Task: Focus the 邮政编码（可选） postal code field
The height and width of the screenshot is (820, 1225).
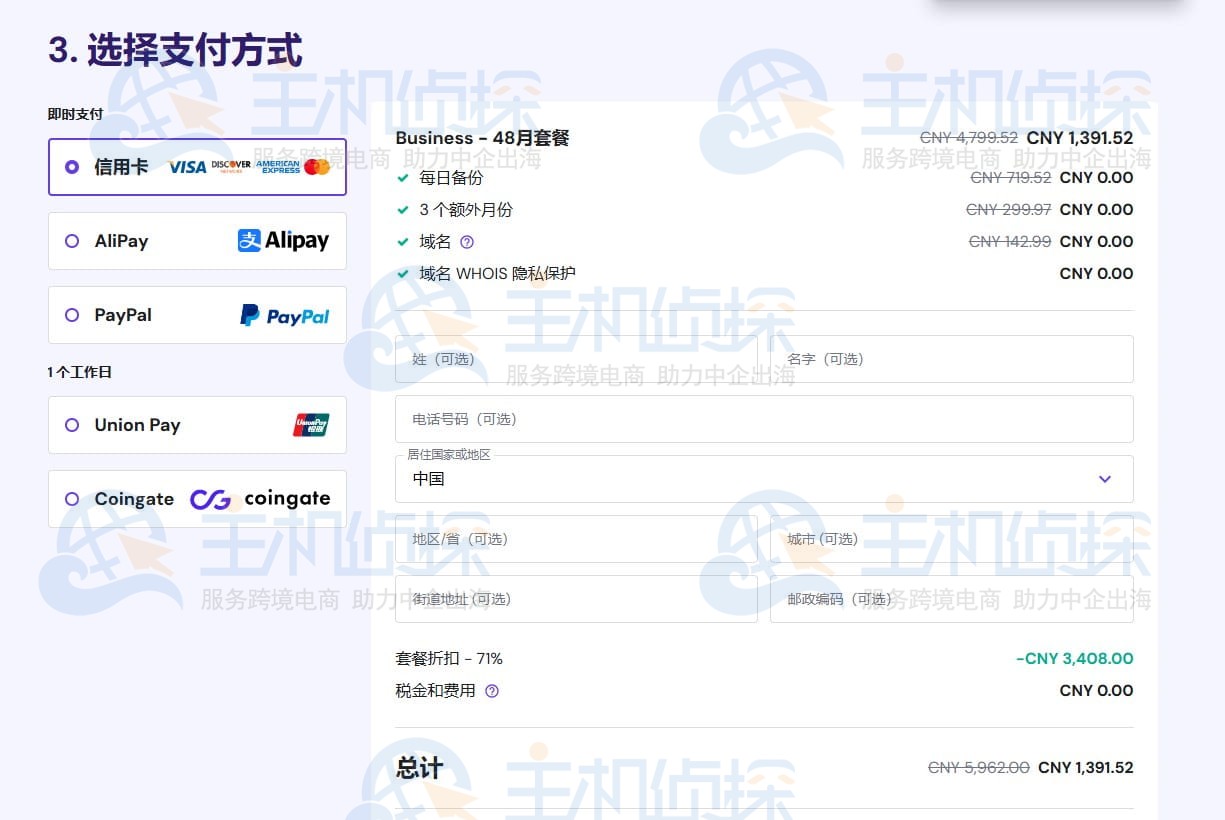Action: tap(952, 599)
